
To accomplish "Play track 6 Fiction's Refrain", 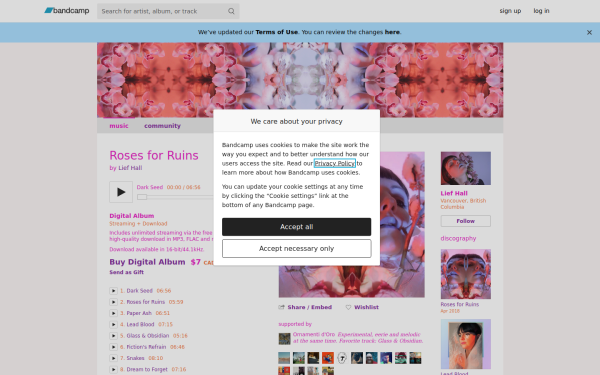I will tap(113, 347).
